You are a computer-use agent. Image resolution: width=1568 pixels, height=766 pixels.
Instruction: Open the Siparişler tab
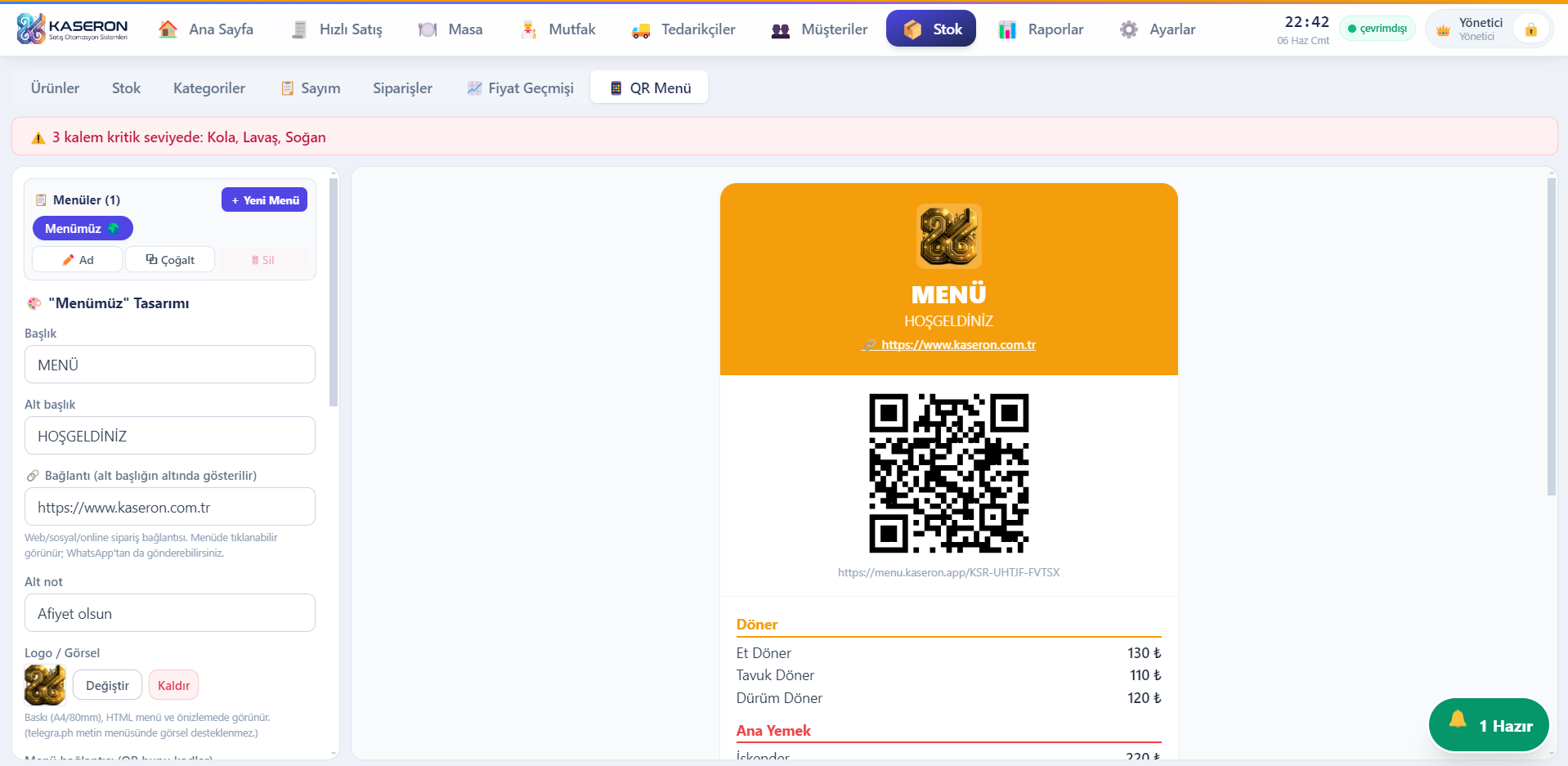[x=402, y=87]
